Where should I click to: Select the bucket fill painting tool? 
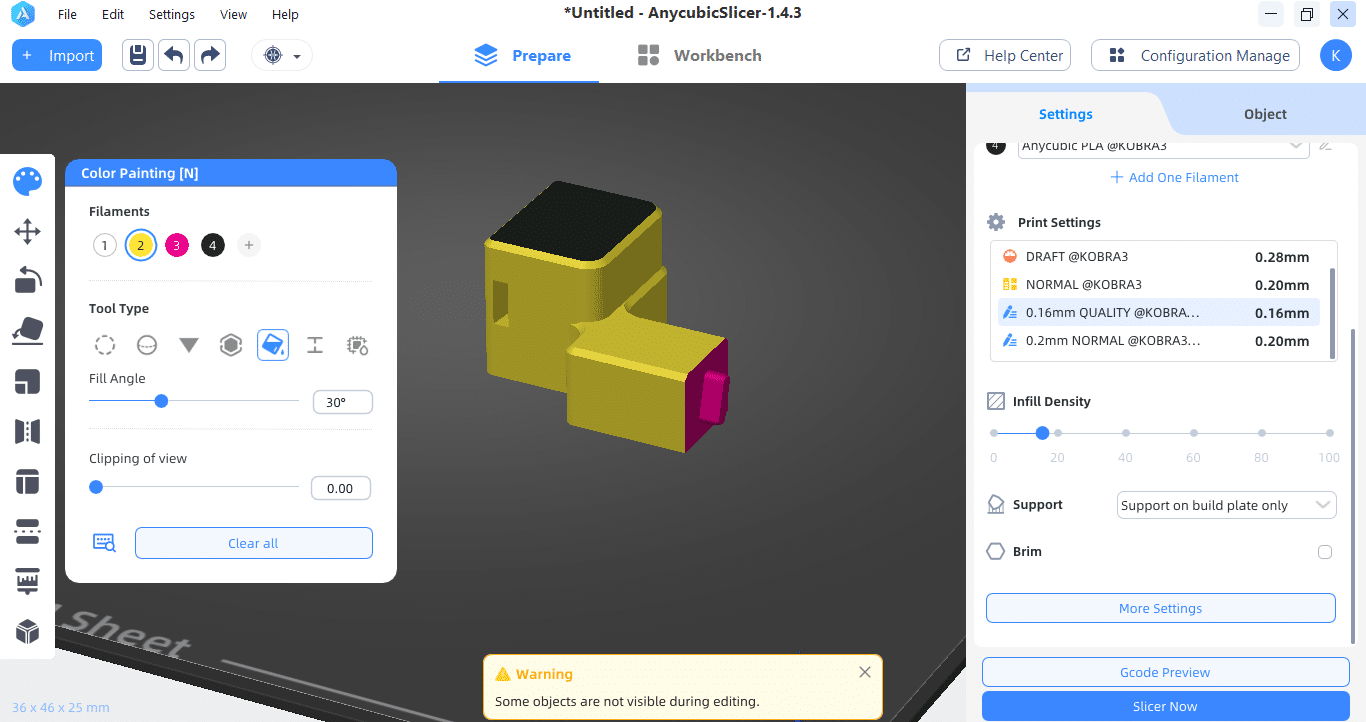(x=273, y=345)
